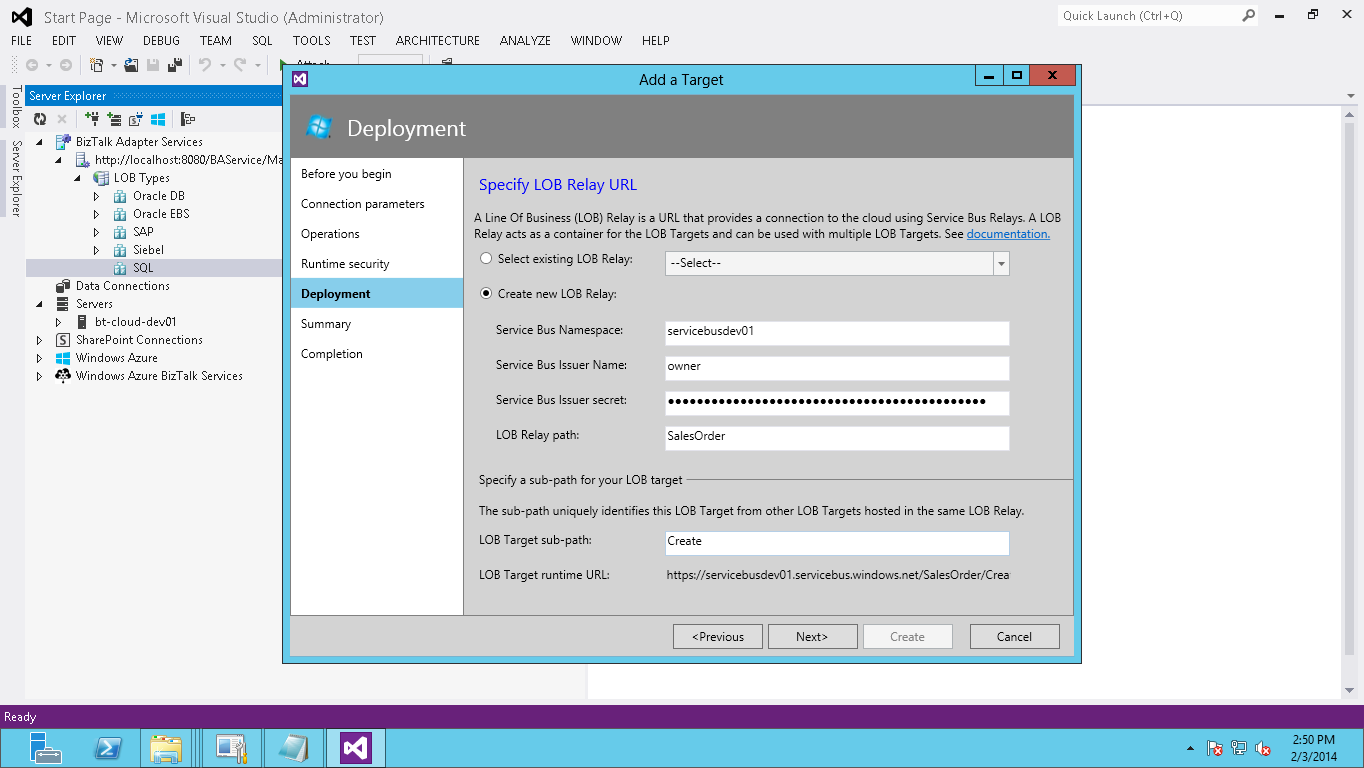Go to the Connection parameters wizard step
This screenshot has height=768, width=1364.
click(x=377, y=204)
